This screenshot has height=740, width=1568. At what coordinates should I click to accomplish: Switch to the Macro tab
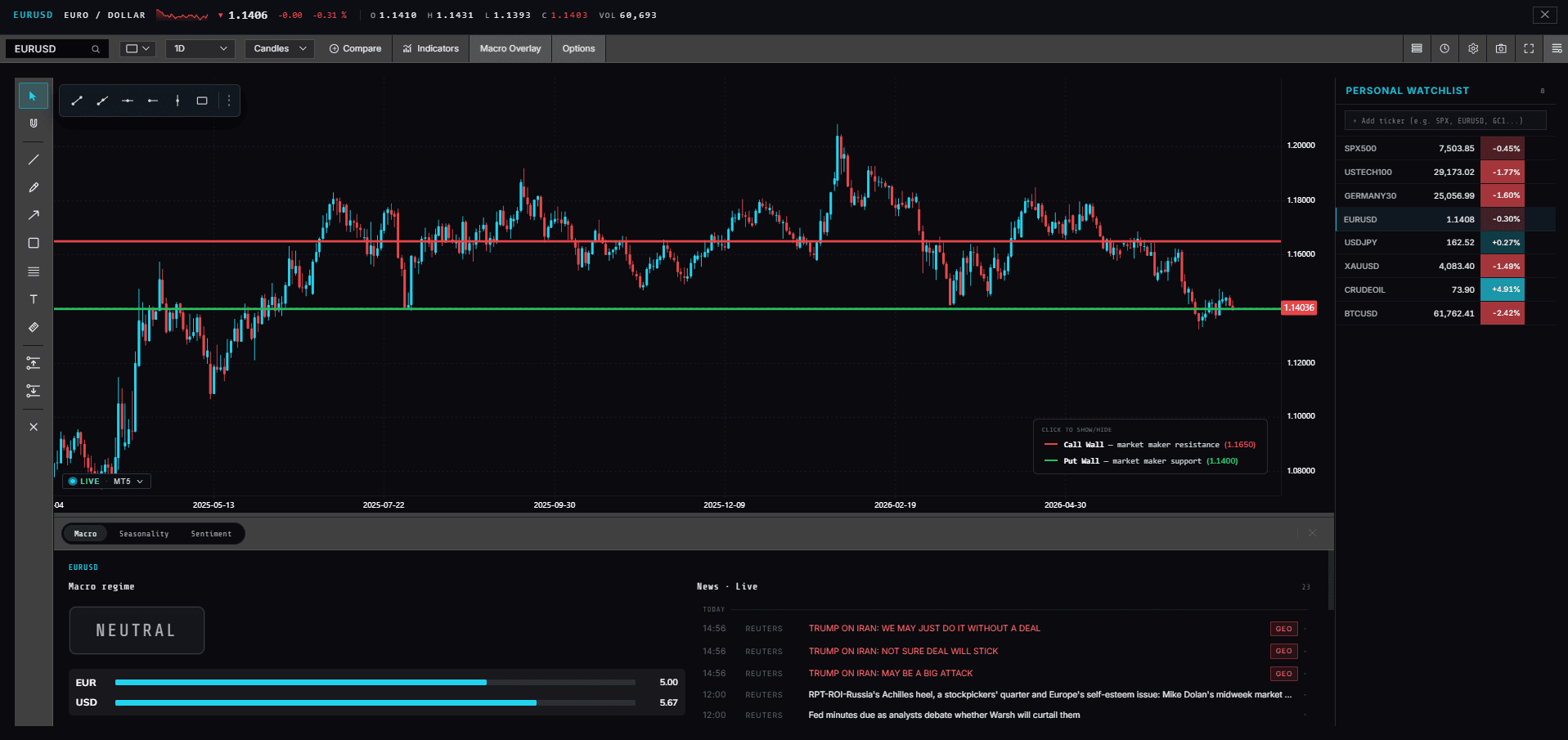(85, 534)
